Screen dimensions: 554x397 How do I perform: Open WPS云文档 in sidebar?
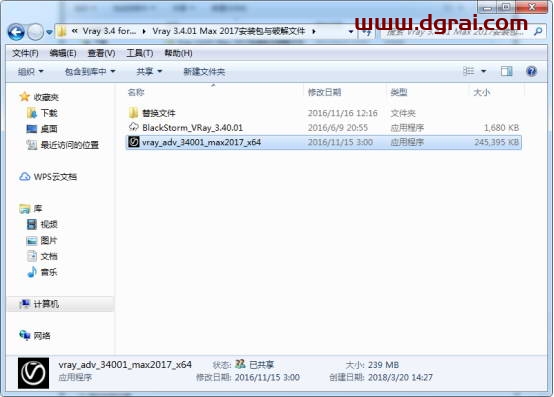(x=55, y=177)
